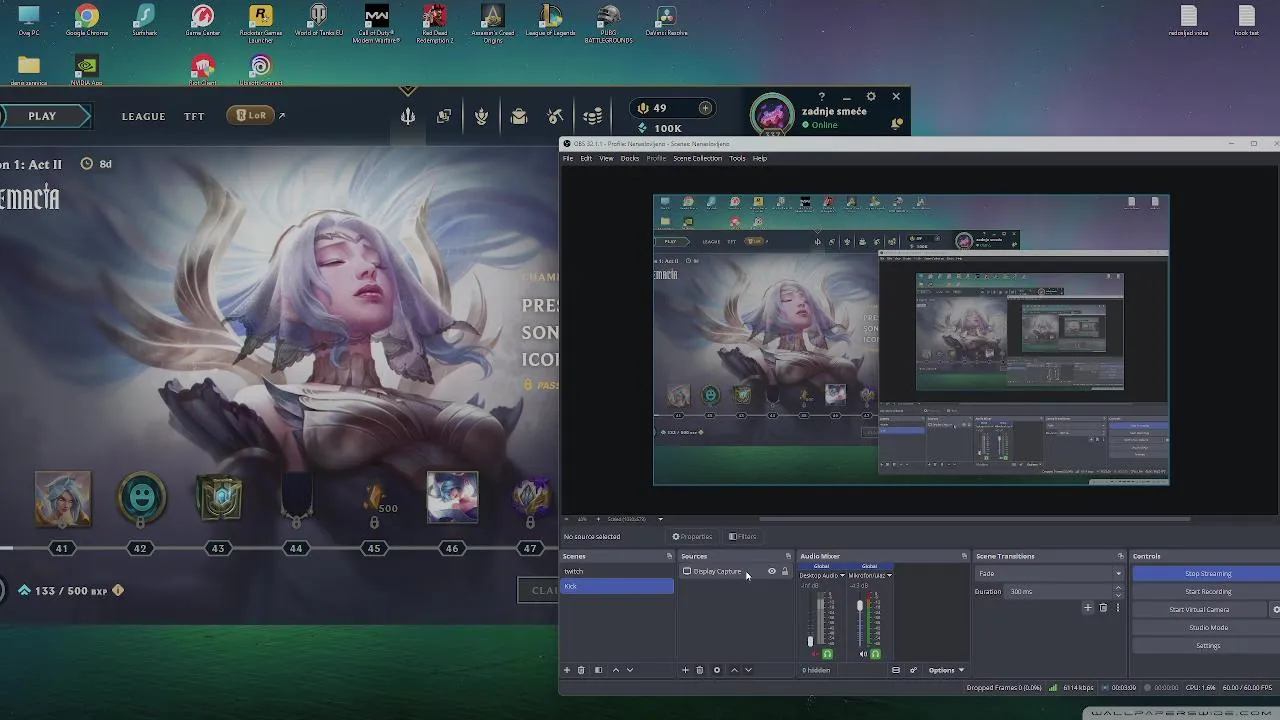Purchase RP via plus icon next to 49
Screen dimensions: 1280x720
tap(705, 108)
